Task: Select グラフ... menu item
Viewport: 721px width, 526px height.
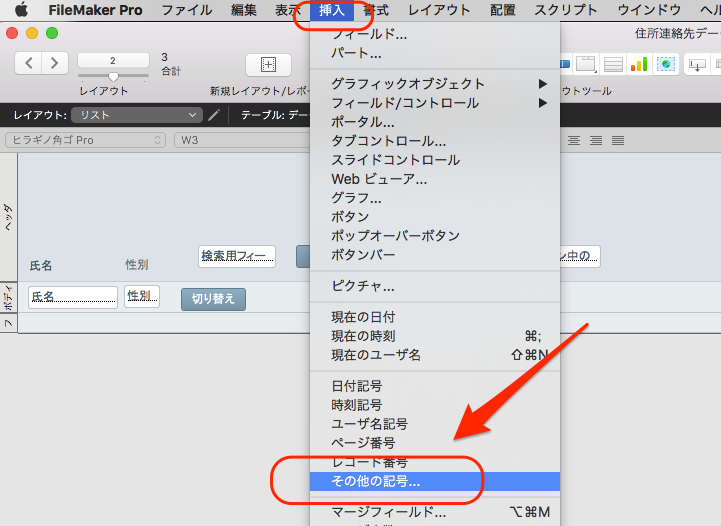Action: pyautogui.click(x=435, y=198)
